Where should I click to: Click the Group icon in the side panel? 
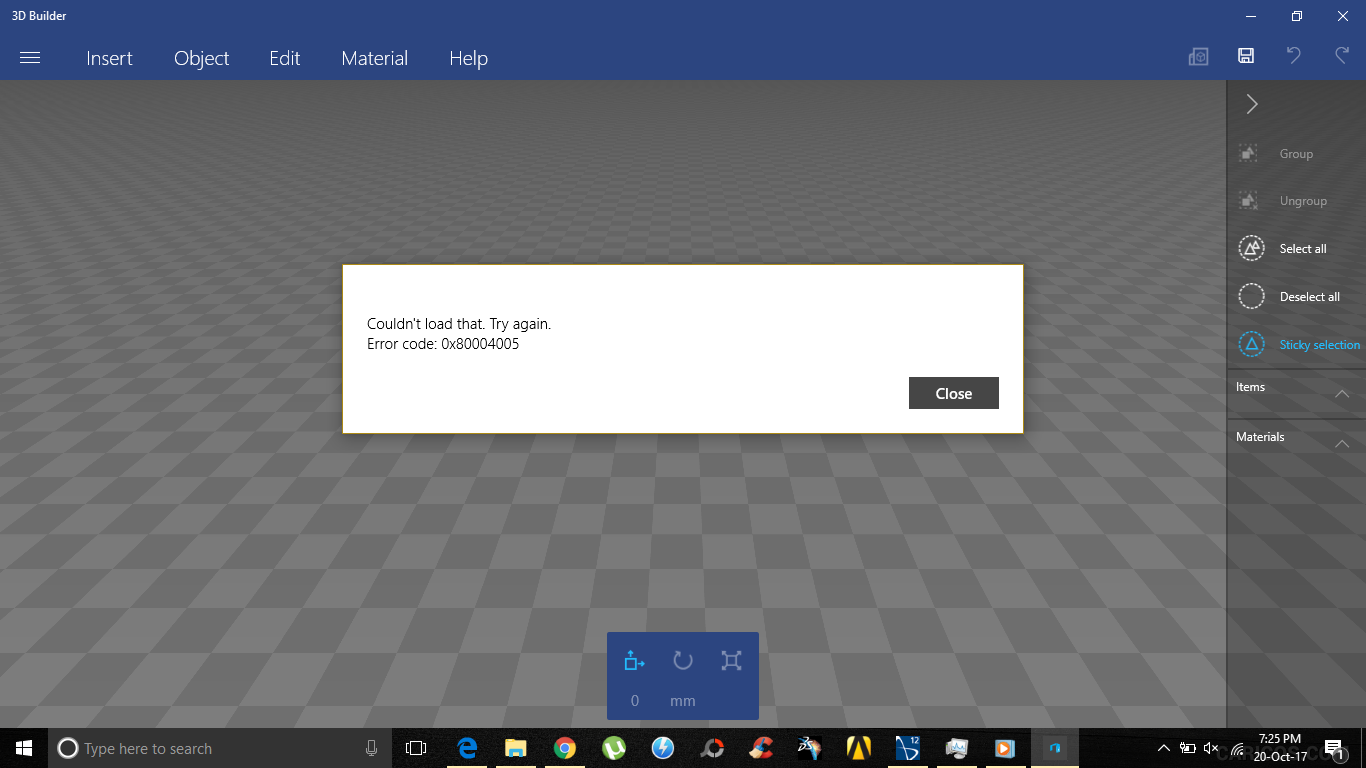(1249, 154)
